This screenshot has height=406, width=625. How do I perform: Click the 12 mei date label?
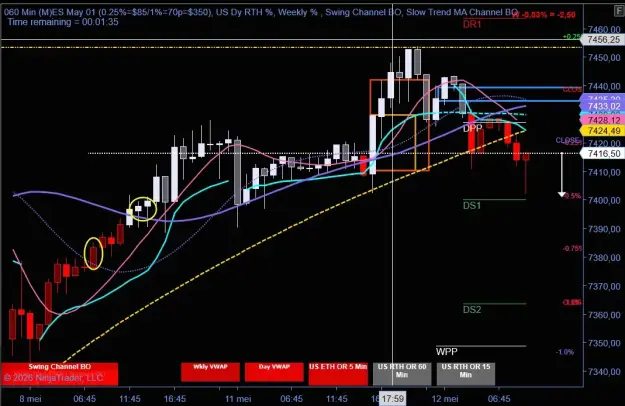(445, 399)
